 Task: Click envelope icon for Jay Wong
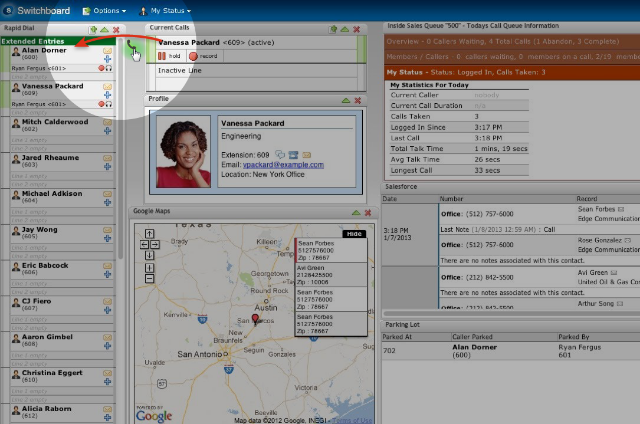point(107,230)
